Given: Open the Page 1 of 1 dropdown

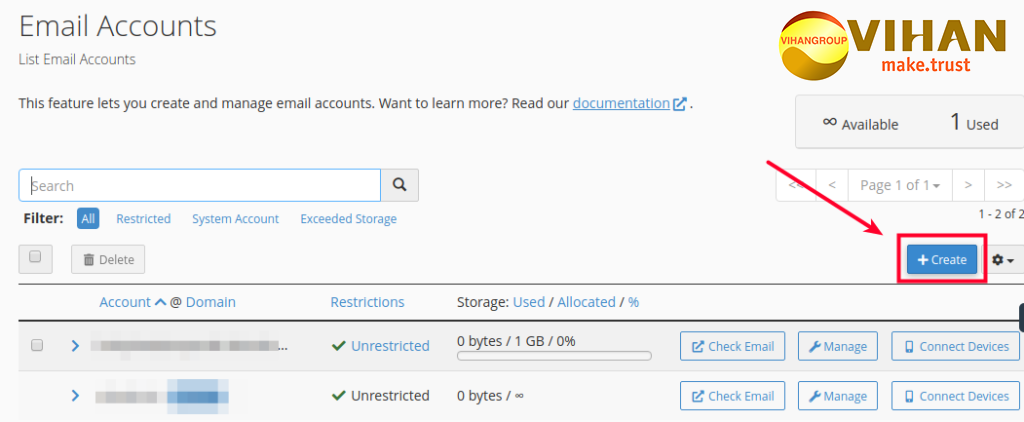Looking at the screenshot, I should [x=899, y=185].
